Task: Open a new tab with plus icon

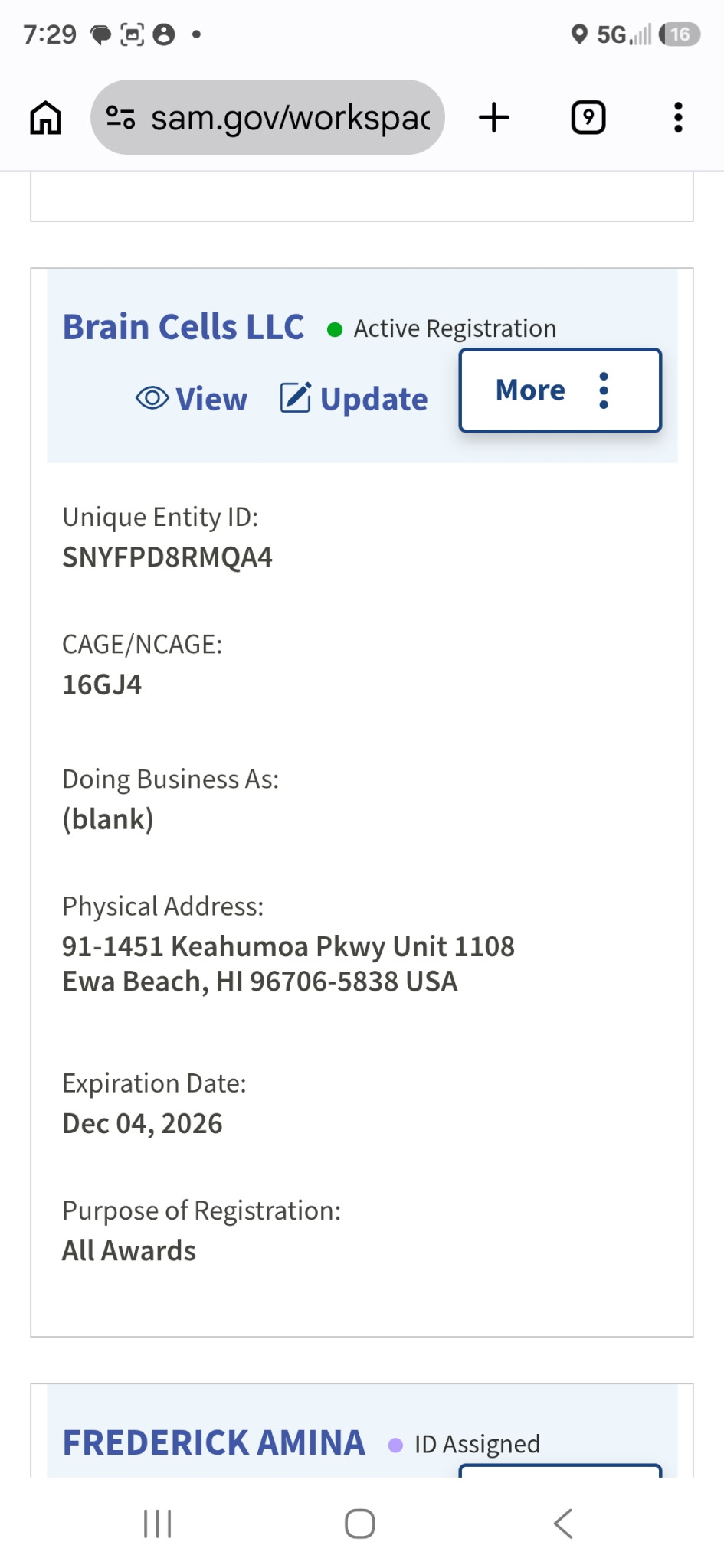Action: click(x=494, y=118)
